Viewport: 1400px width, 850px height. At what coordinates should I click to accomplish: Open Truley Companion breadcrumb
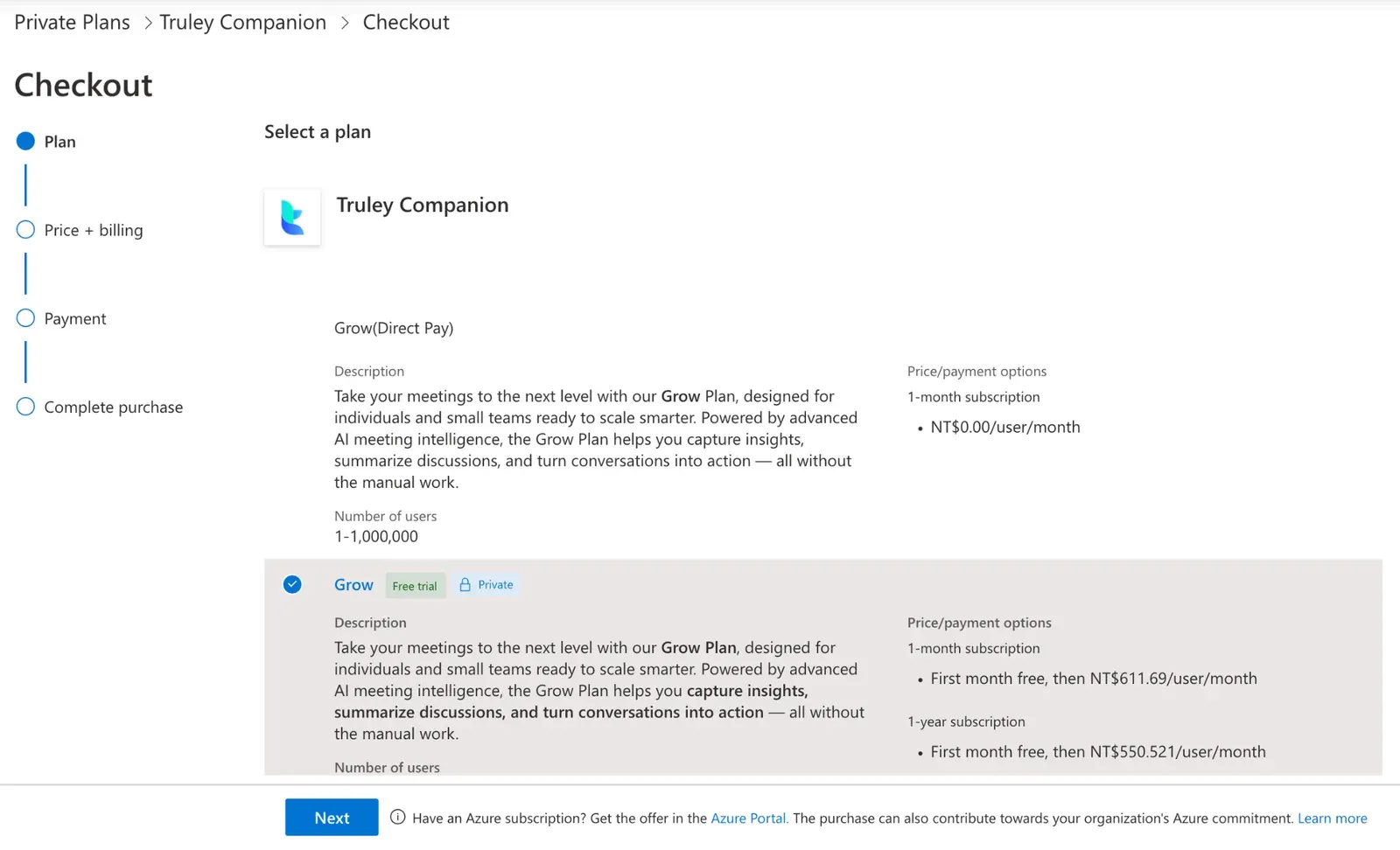[242, 23]
